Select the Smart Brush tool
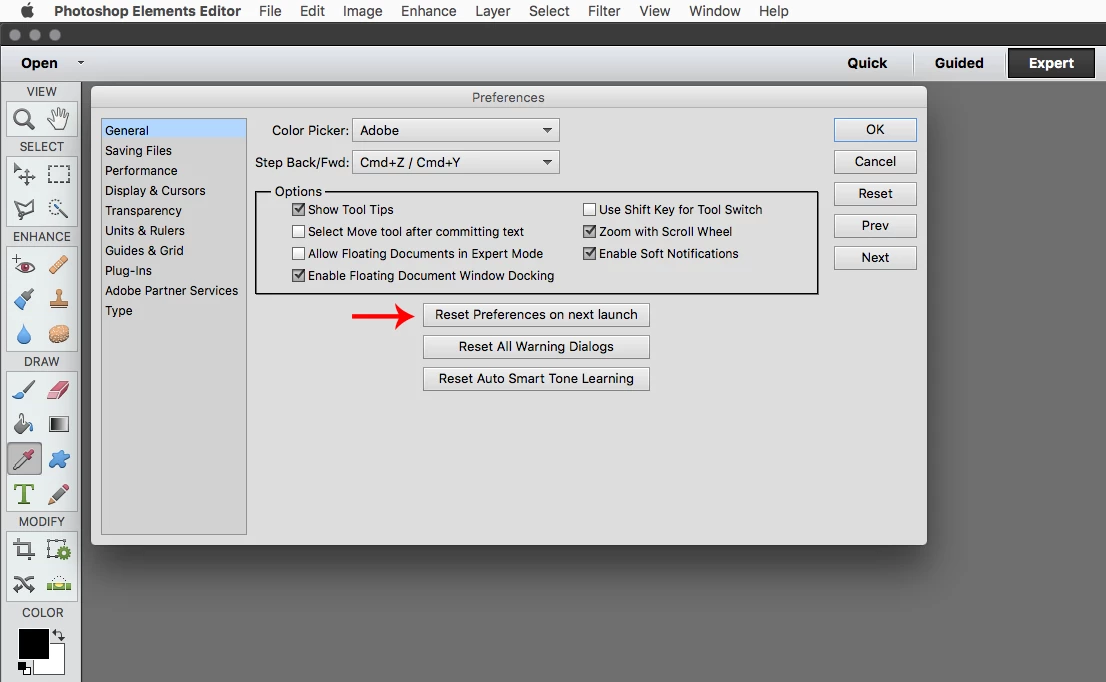The height and width of the screenshot is (682, 1106). coord(24,299)
